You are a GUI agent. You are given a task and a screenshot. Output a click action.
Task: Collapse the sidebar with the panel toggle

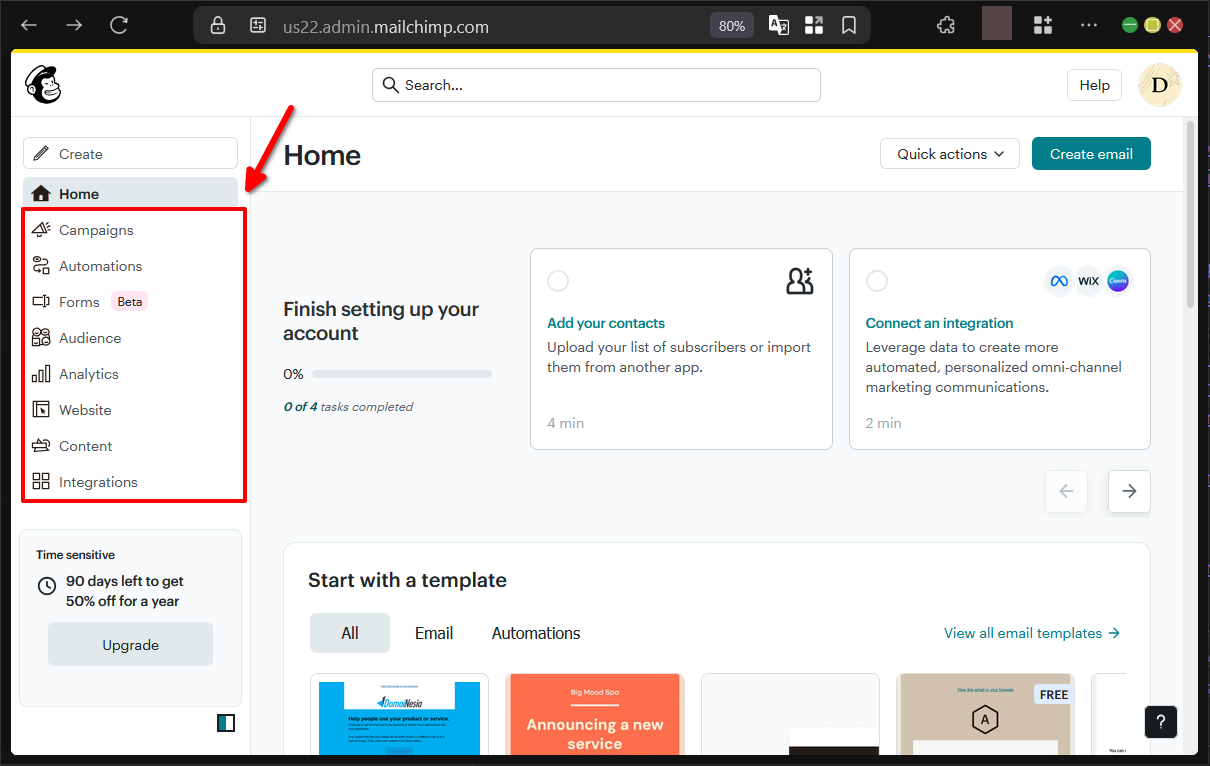coord(226,722)
